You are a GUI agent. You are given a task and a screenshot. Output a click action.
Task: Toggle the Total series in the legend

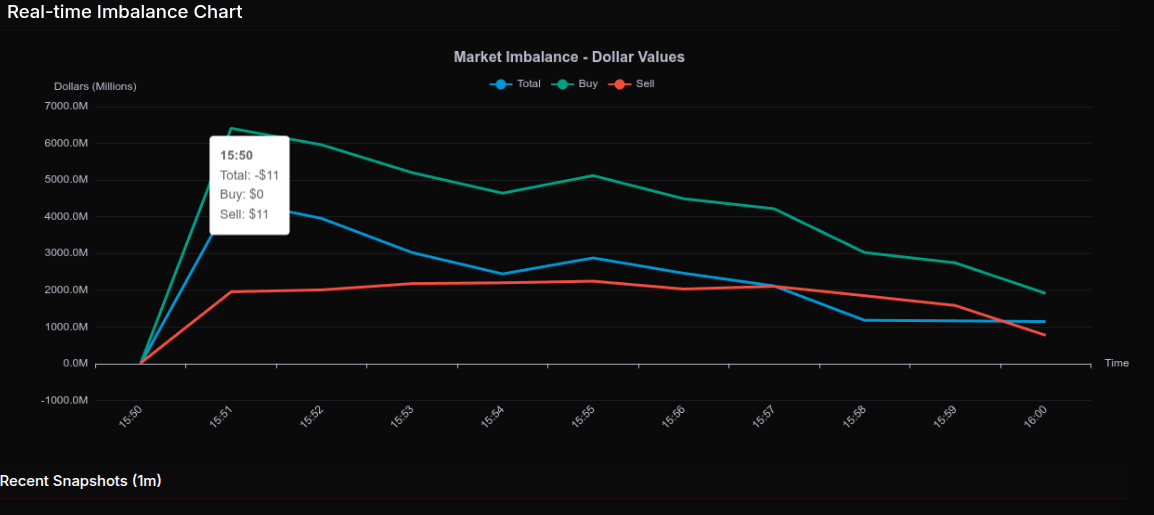coord(528,84)
